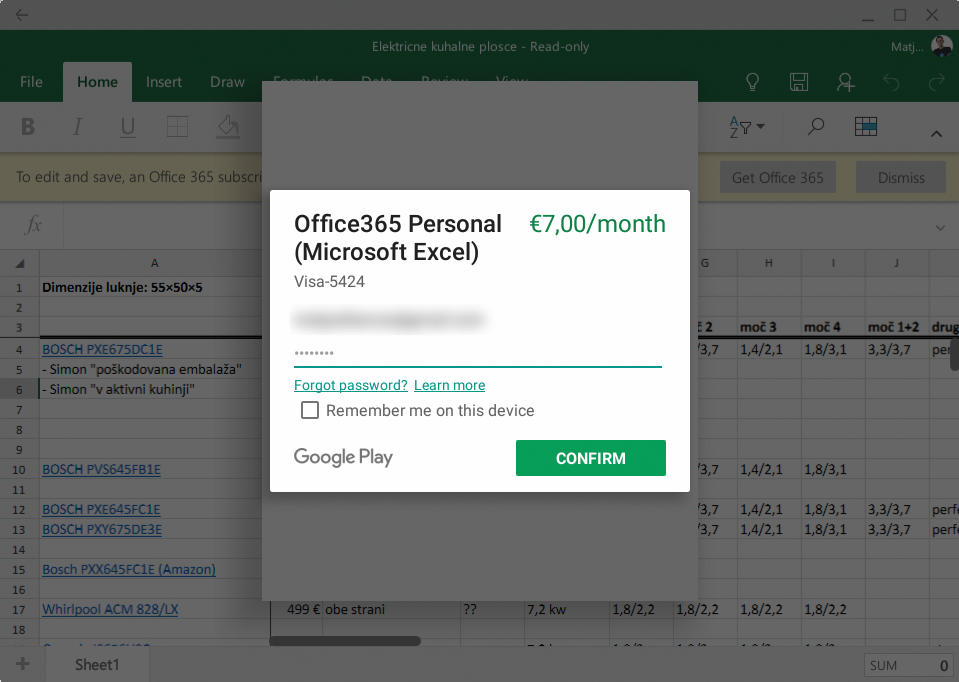Viewport: 959px width, 682px height.
Task: Redo the last action
Action: pos(936,82)
